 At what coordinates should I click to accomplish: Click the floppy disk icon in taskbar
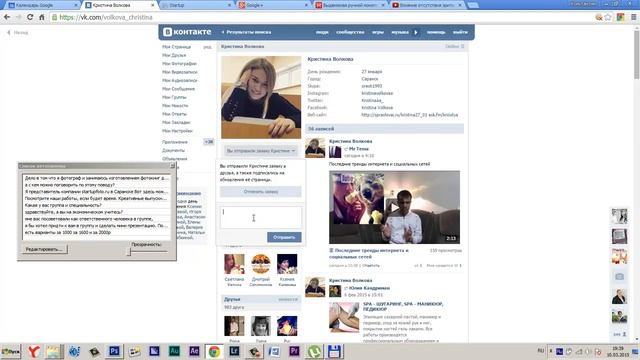pyautogui.click(x=334, y=351)
